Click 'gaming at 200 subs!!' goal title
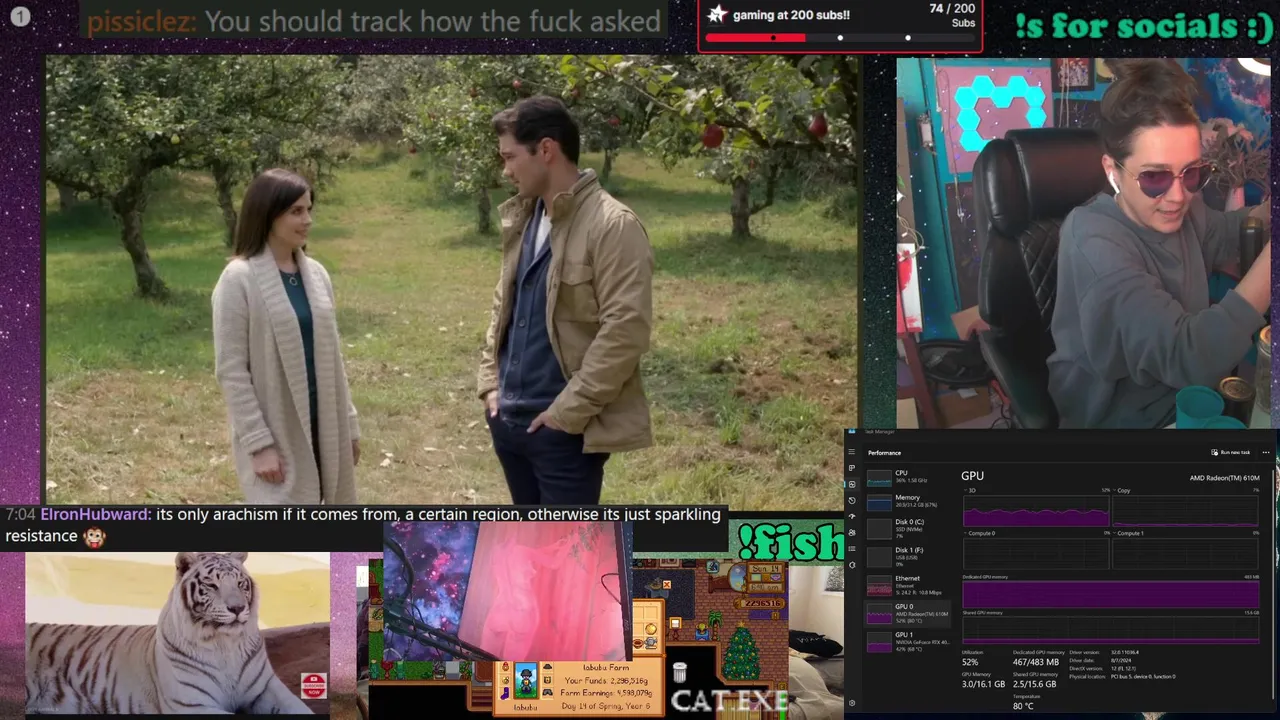The width and height of the screenshot is (1280, 720). click(791, 15)
